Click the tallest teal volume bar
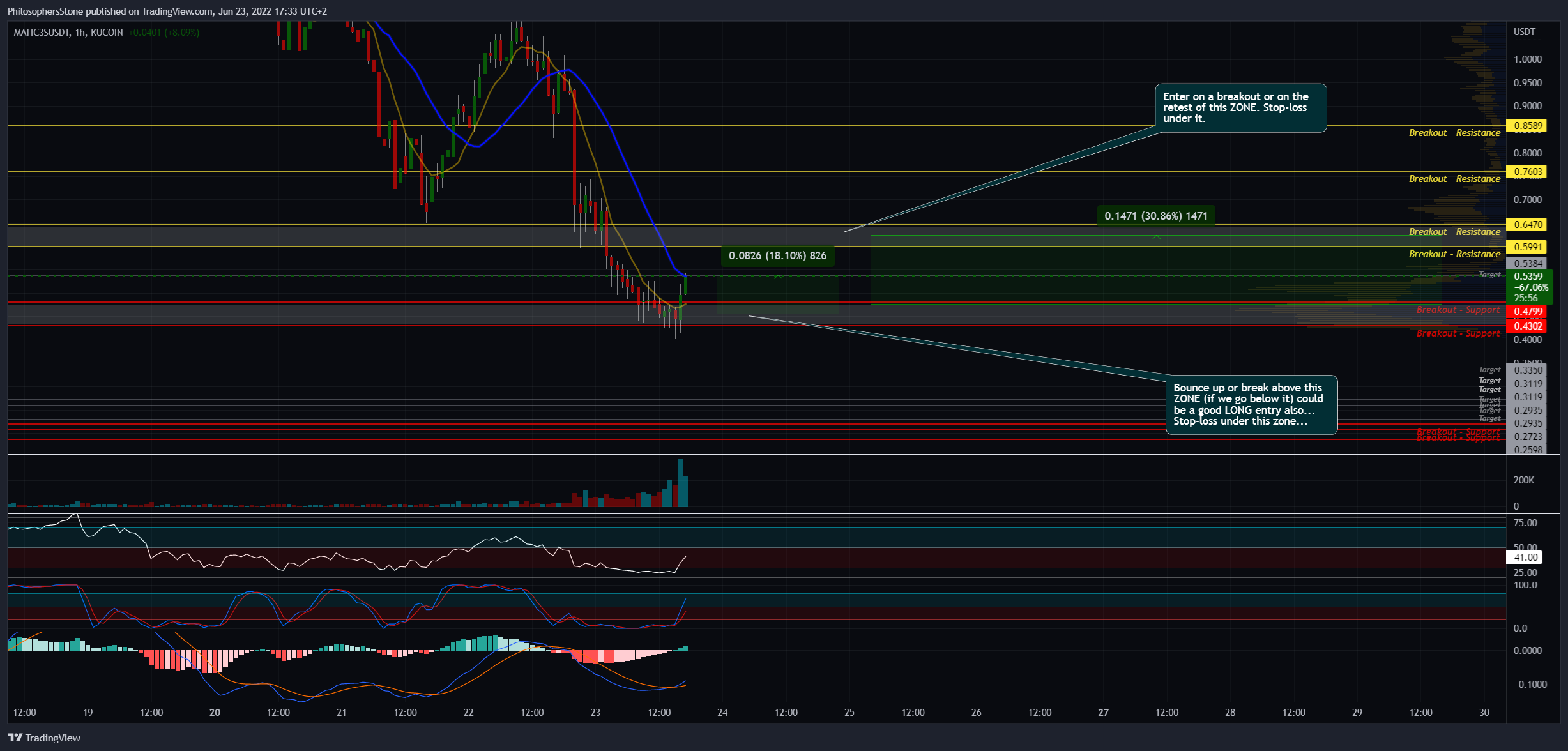The width and height of the screenshot is (1568, 751). tap(680, 483)
